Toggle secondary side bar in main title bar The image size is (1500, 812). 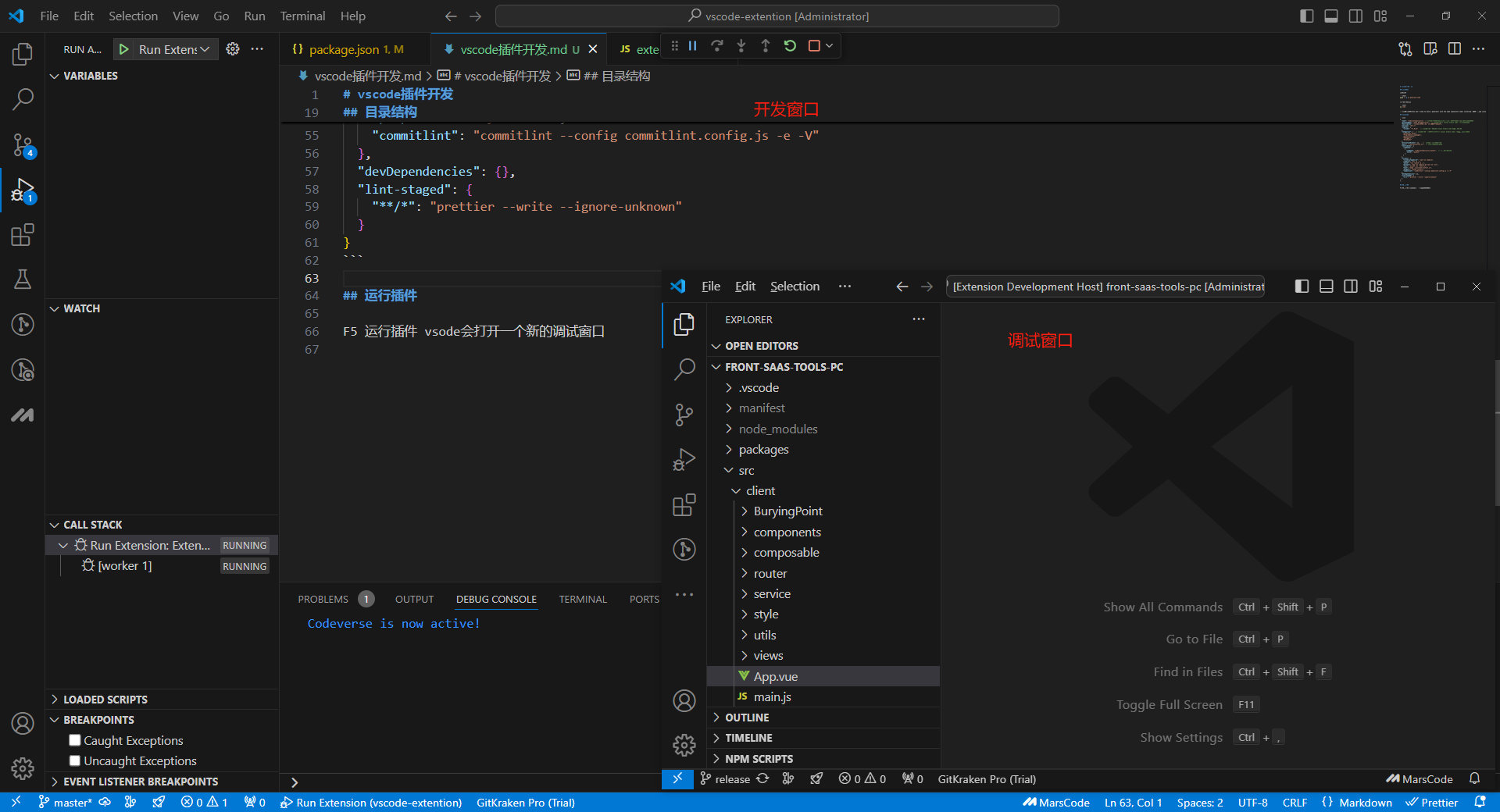tap(1356, 16)
